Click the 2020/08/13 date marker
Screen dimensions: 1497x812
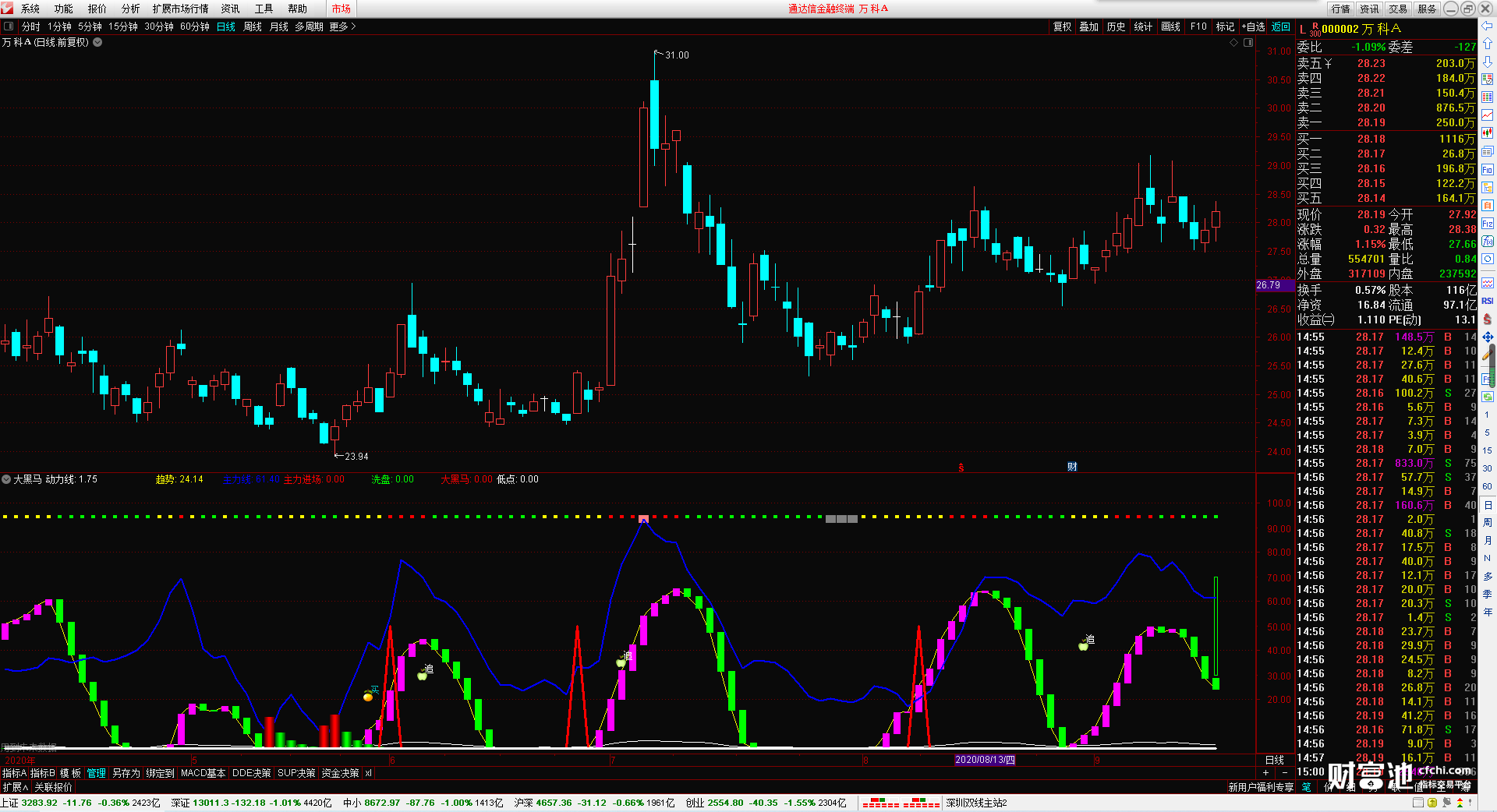click(x=986, y=760)
